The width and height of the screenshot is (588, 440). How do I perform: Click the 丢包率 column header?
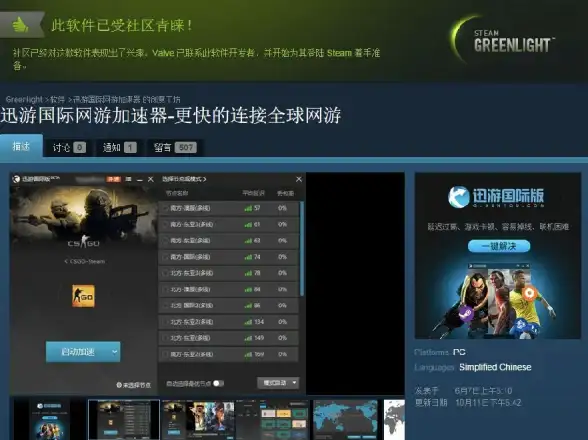(x=285, y=193)
